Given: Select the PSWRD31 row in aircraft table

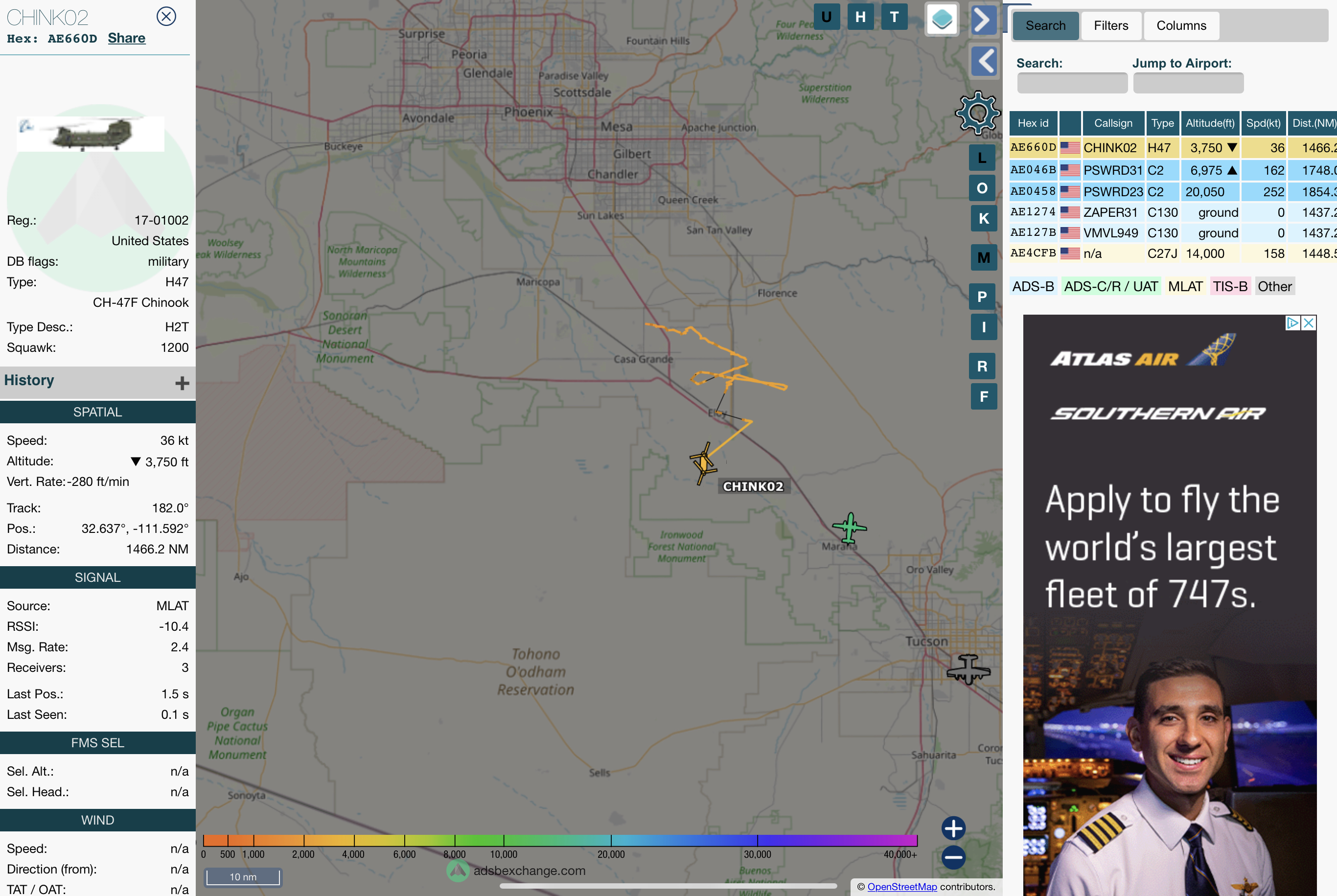Looking at the screenshot, I should (x=1173, y=170).
